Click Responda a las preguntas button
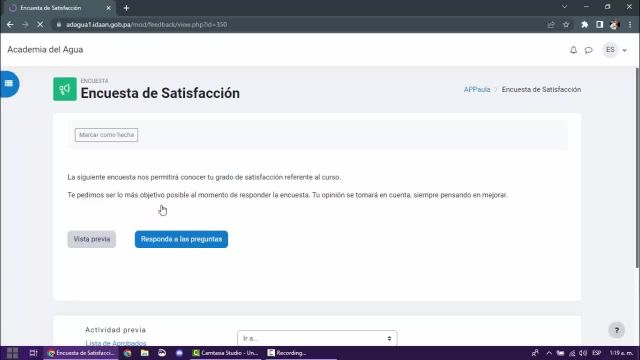 coord(181,239)
